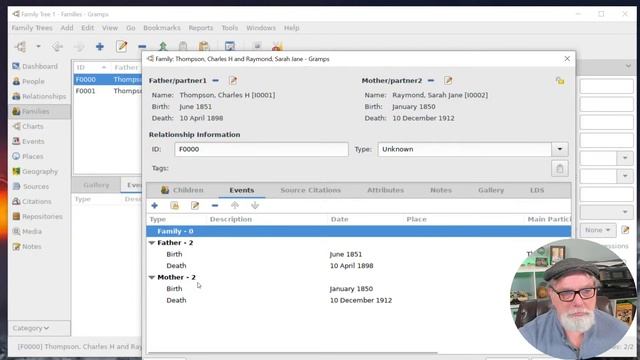Sort the family list by ID column
The image size is (640, 360).
click(x=91, y=67)
